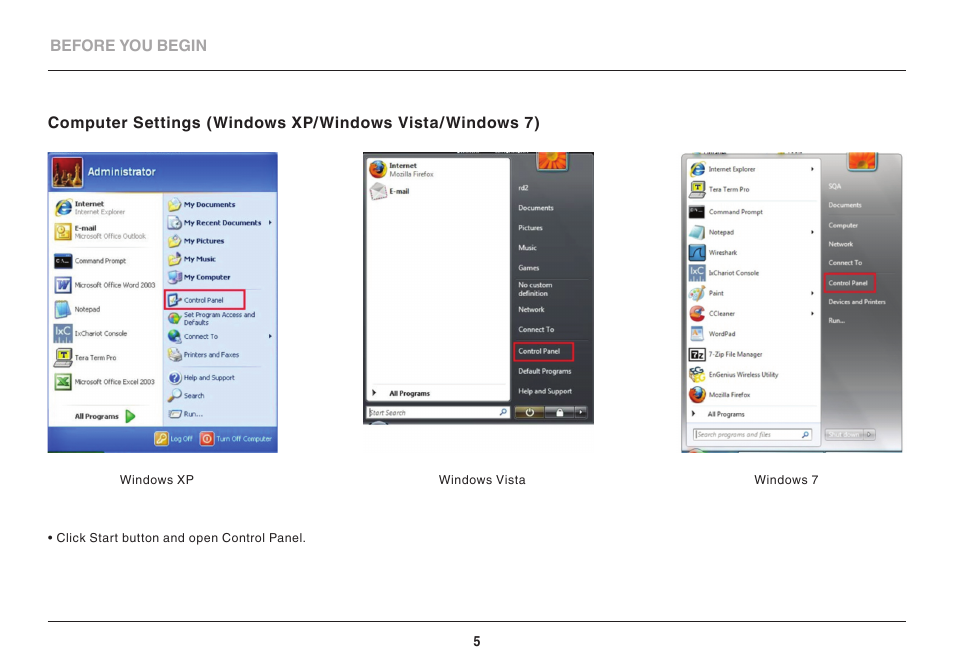Open EnGenius Wireless Utility in Windows 7
Viewport: 954px width, 669px height.
pos(734,375)
